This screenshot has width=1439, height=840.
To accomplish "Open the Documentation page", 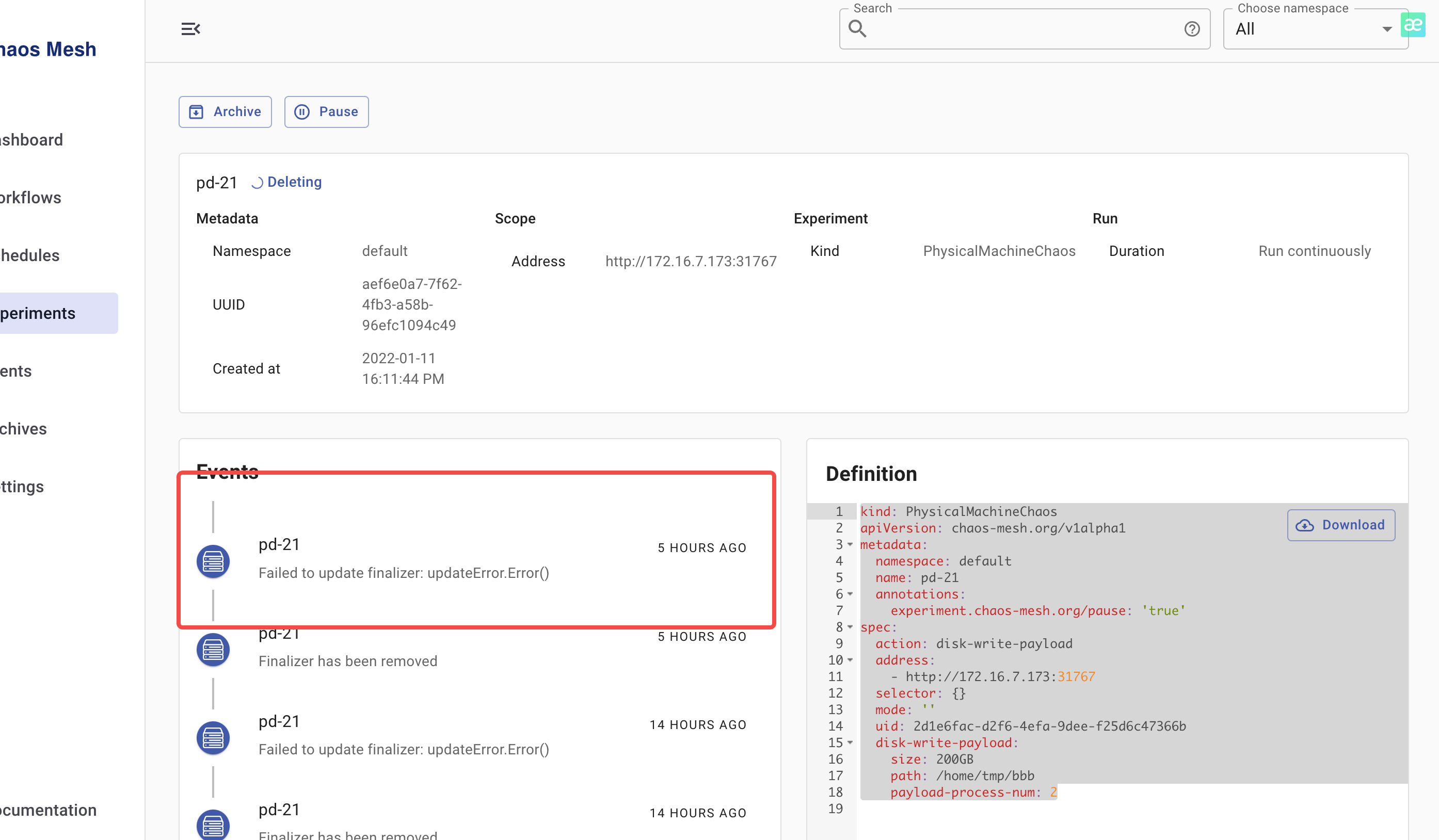I will click(x=49, y=810).
